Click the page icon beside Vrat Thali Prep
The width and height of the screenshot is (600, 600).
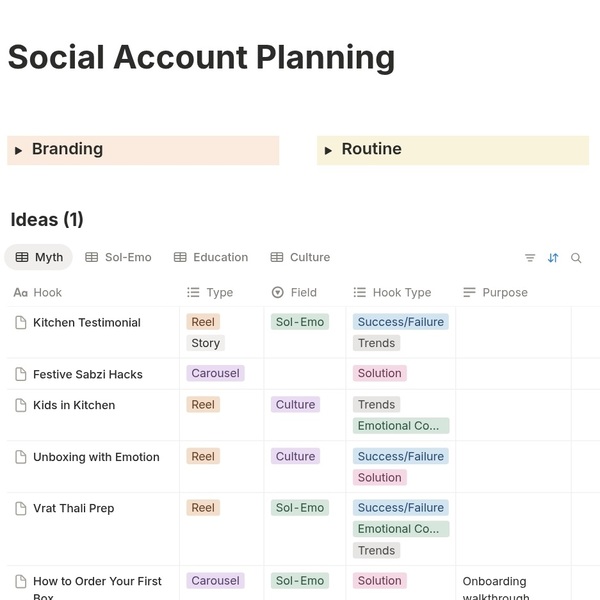(x=20, y=508)
